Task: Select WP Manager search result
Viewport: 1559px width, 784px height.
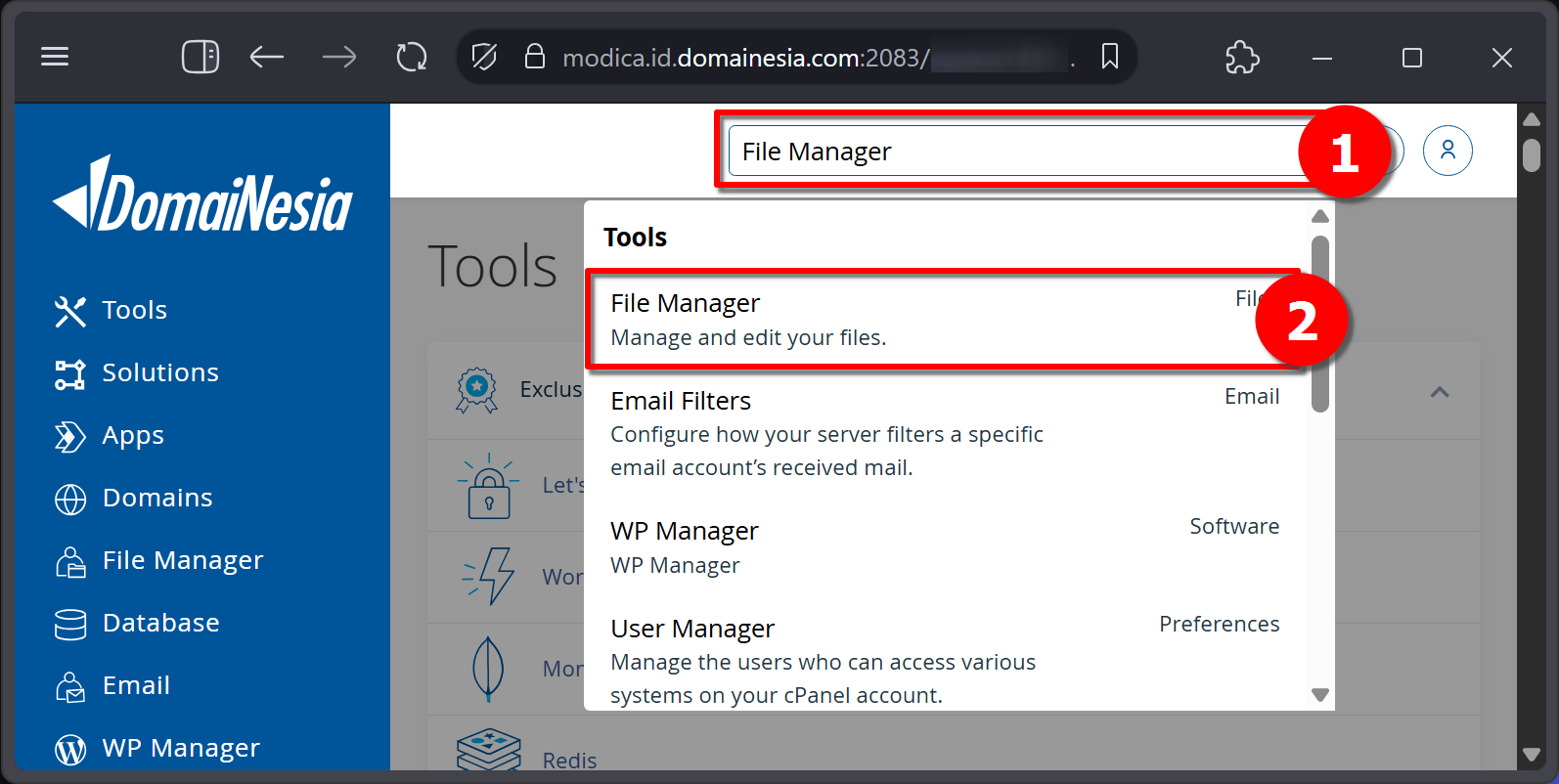Action: click(944, 547)
